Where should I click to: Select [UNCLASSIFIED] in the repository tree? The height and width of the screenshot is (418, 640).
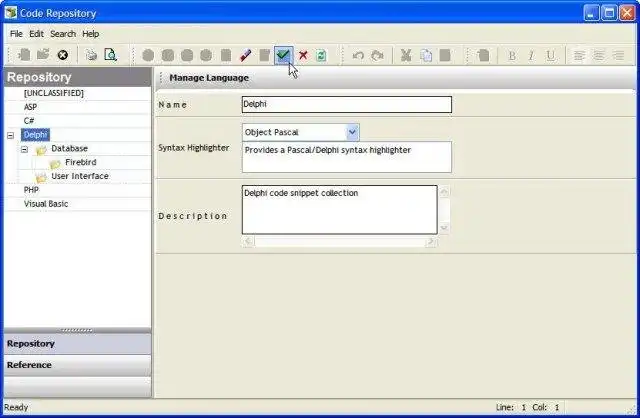tap(53, 93)
